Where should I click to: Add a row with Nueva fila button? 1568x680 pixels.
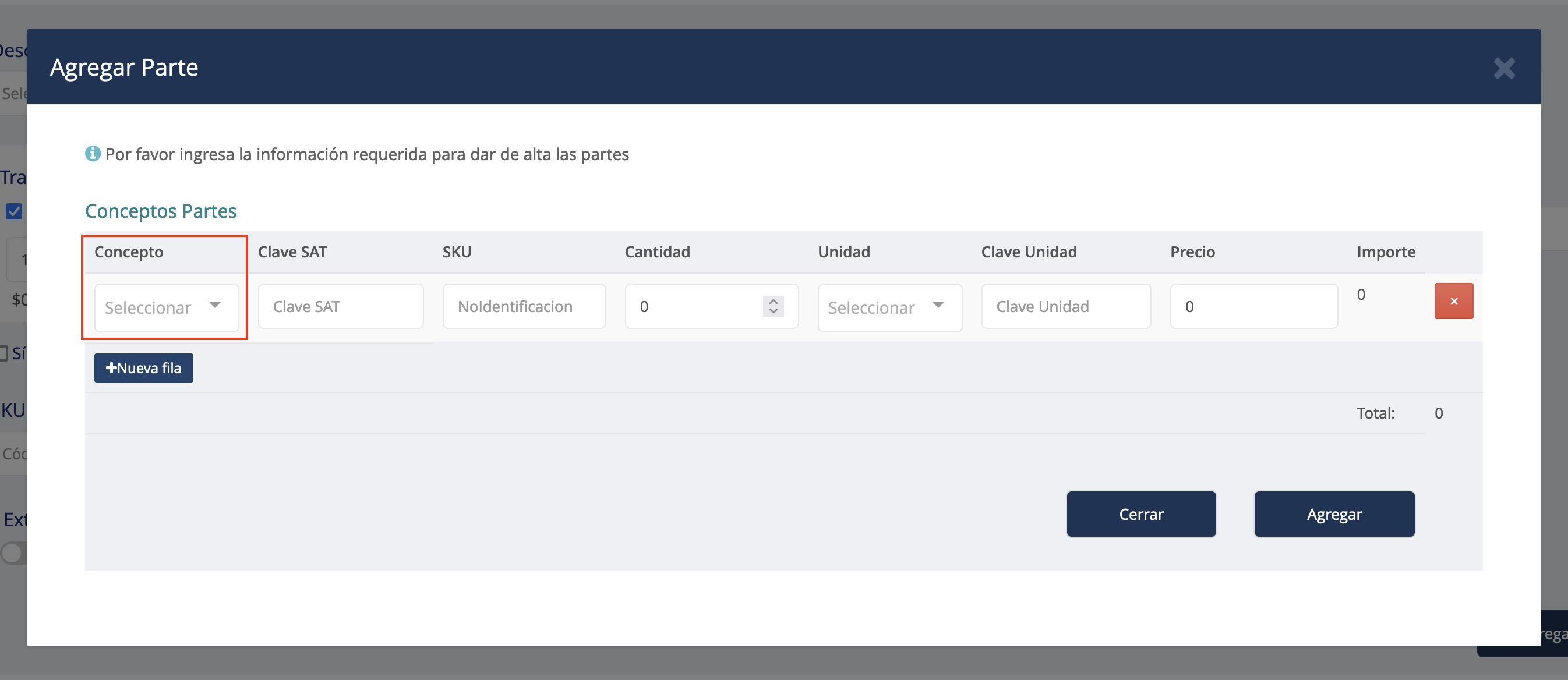(x=144, y=368)
